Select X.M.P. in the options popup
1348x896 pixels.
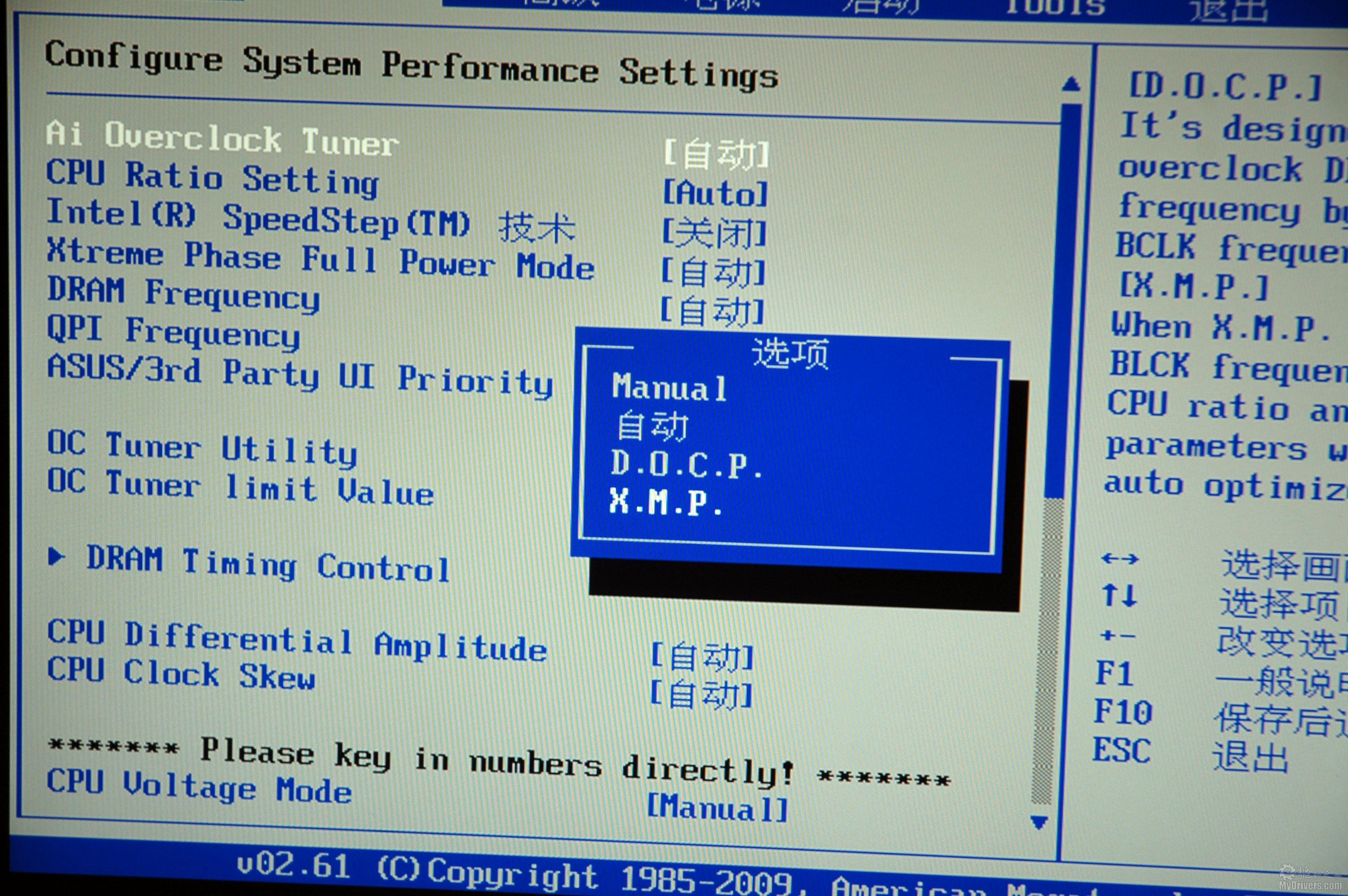666,502
